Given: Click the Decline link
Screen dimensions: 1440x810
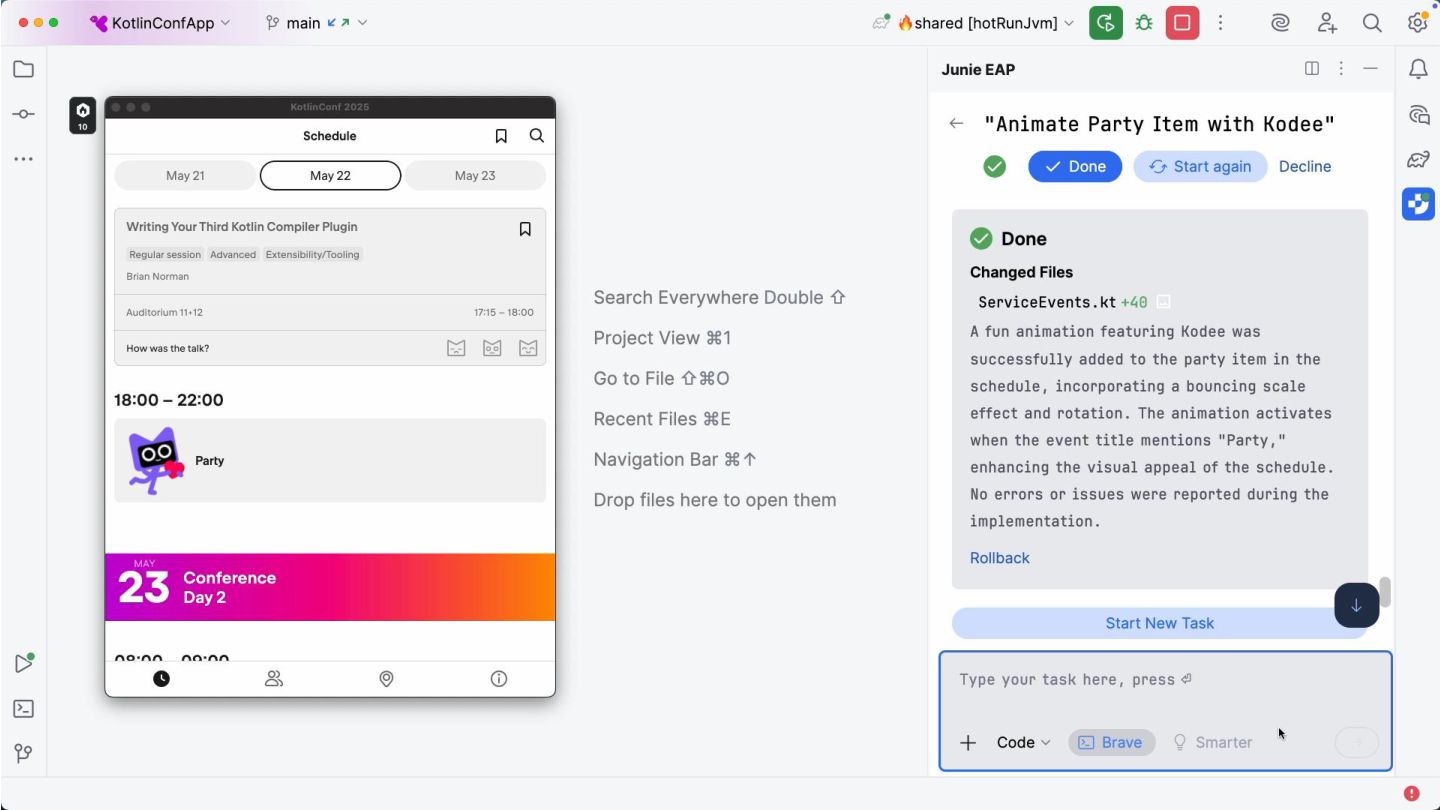Looking at the screenshot, I should (x=1305, y=167).
